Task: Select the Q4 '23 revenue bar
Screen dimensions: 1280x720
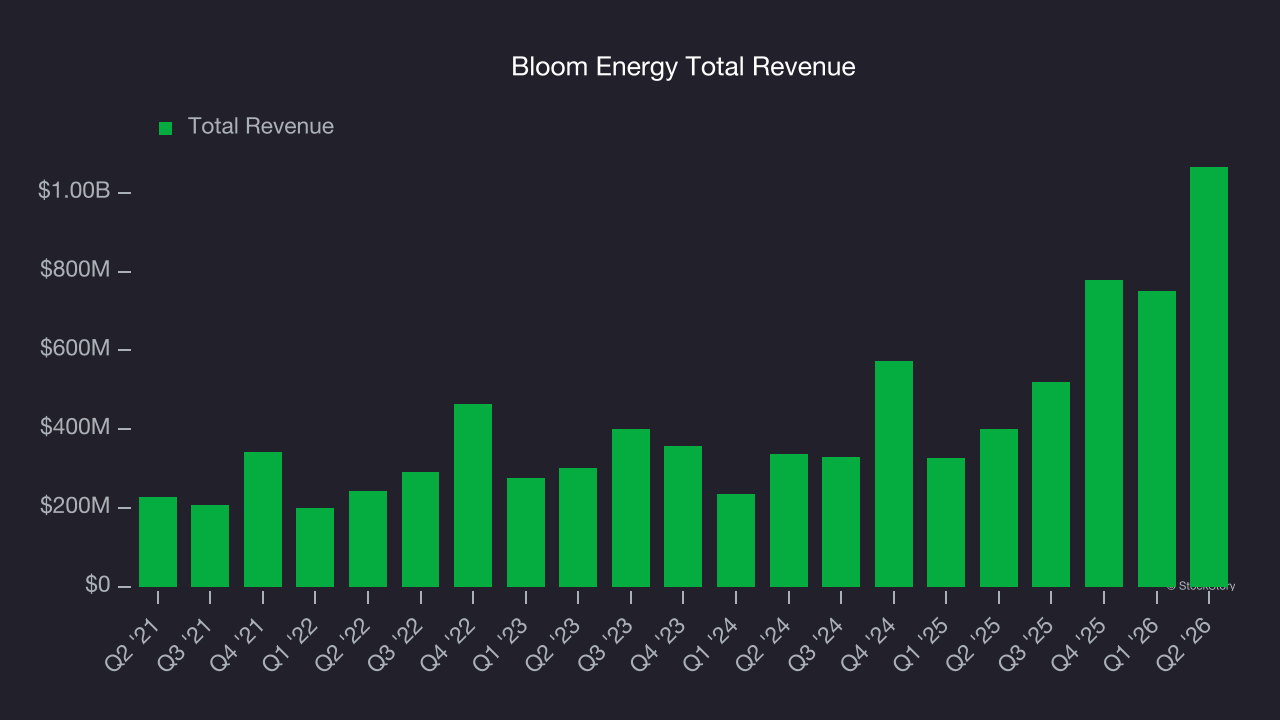Action: [x=683, y=516]
